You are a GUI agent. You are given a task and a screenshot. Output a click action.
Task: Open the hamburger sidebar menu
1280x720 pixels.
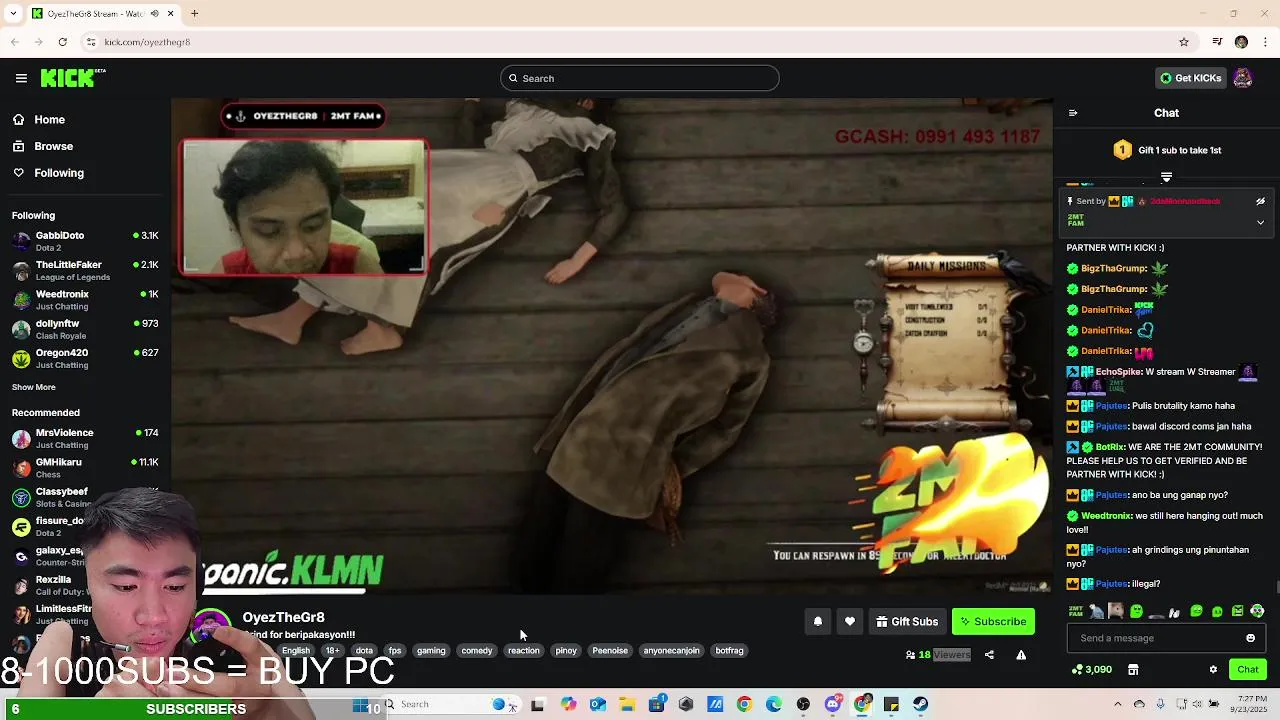coord(21,78)
